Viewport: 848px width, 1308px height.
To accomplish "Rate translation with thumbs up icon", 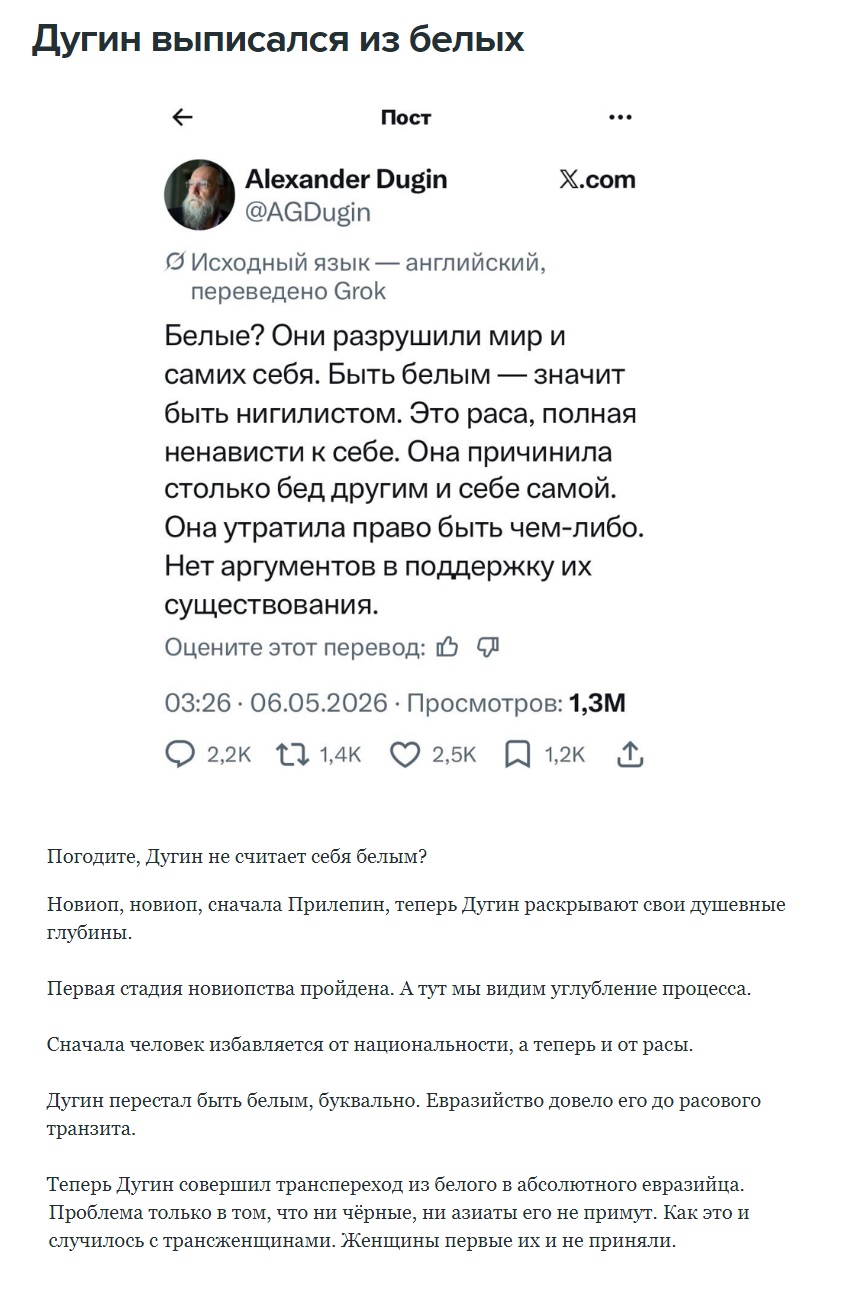I will click(x=448, y=647).
